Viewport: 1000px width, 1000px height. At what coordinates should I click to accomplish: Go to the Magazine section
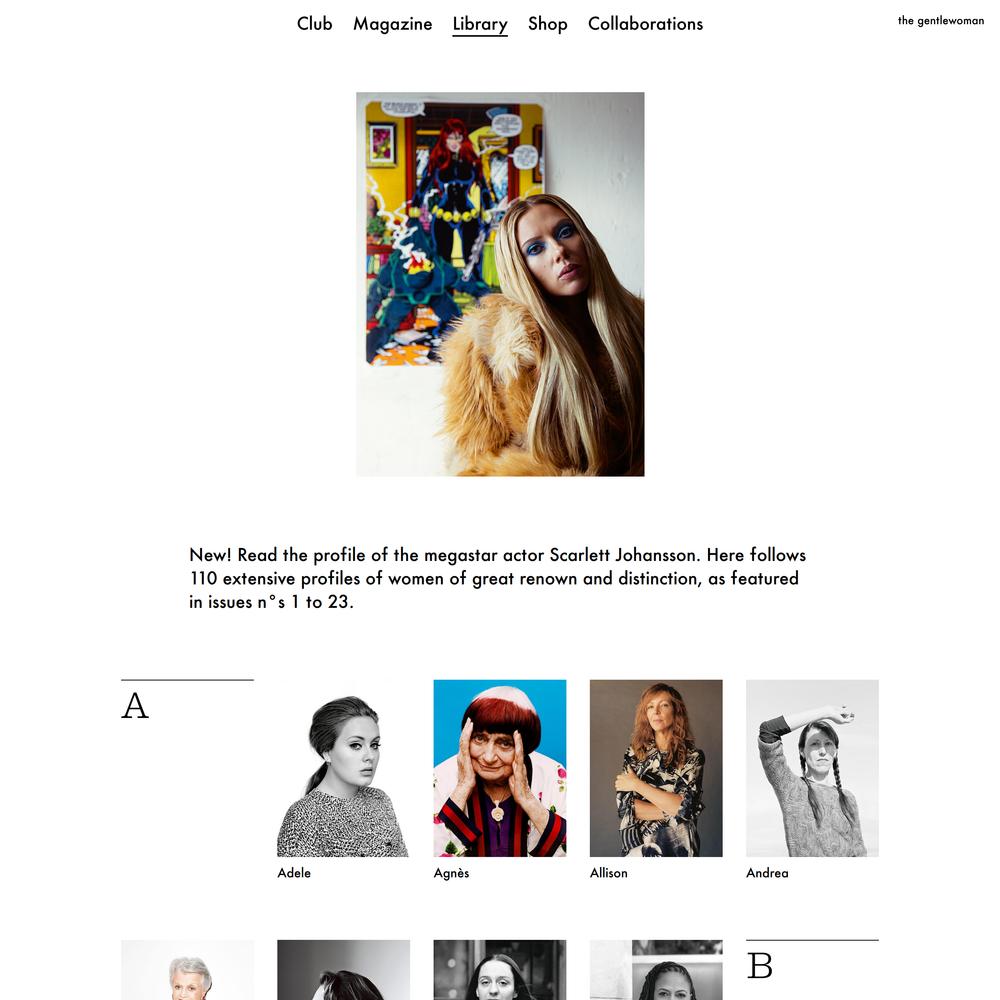393,24
